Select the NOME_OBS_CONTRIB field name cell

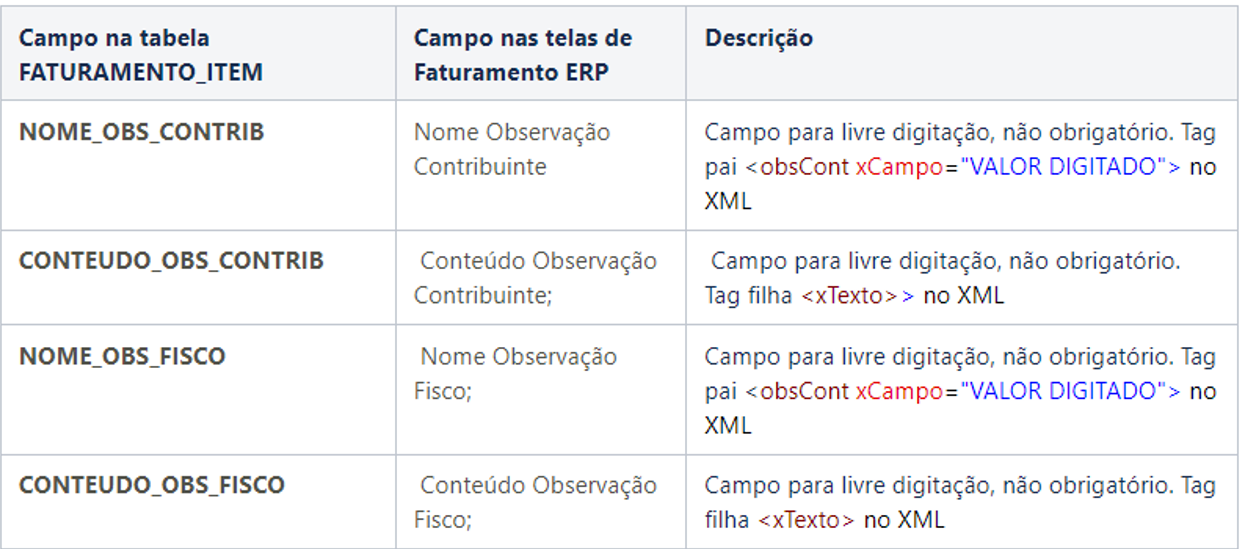(x=142, y=132)
